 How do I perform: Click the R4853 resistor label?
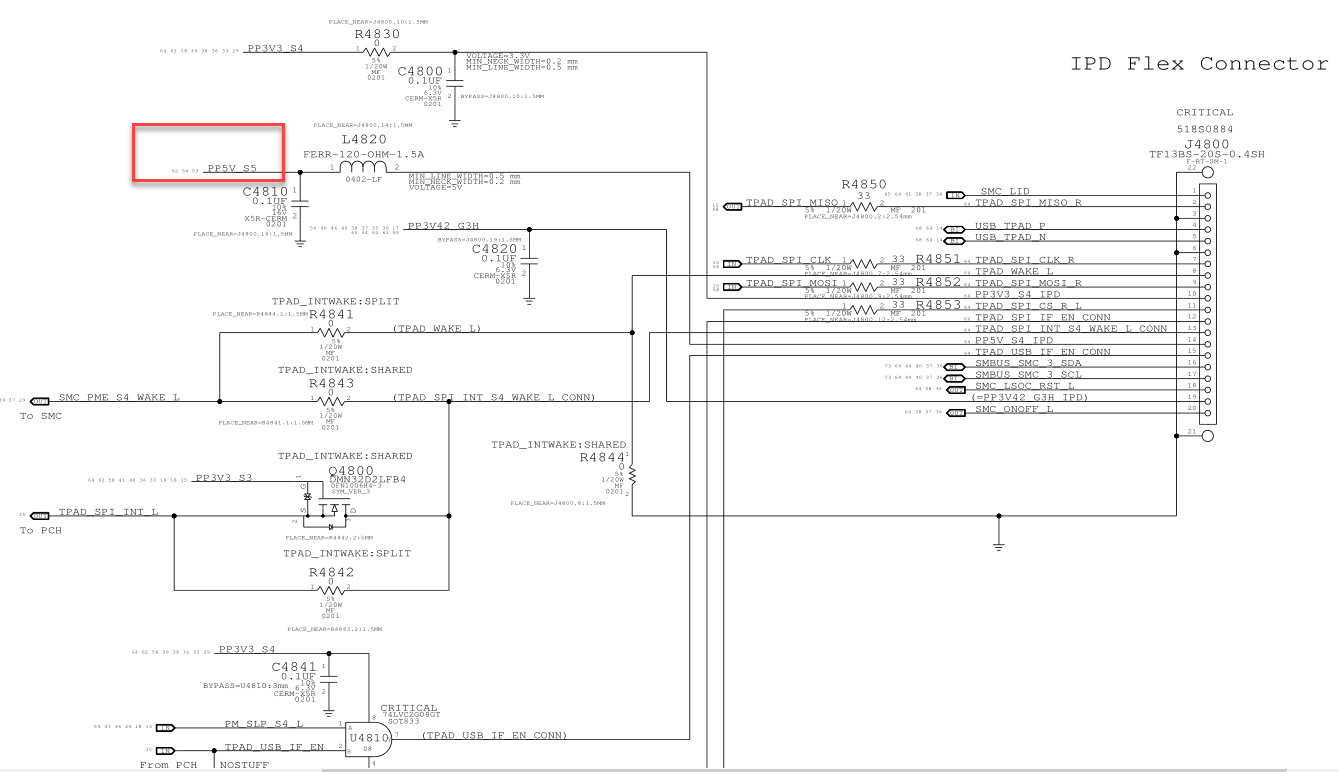(x=938, y=305)
